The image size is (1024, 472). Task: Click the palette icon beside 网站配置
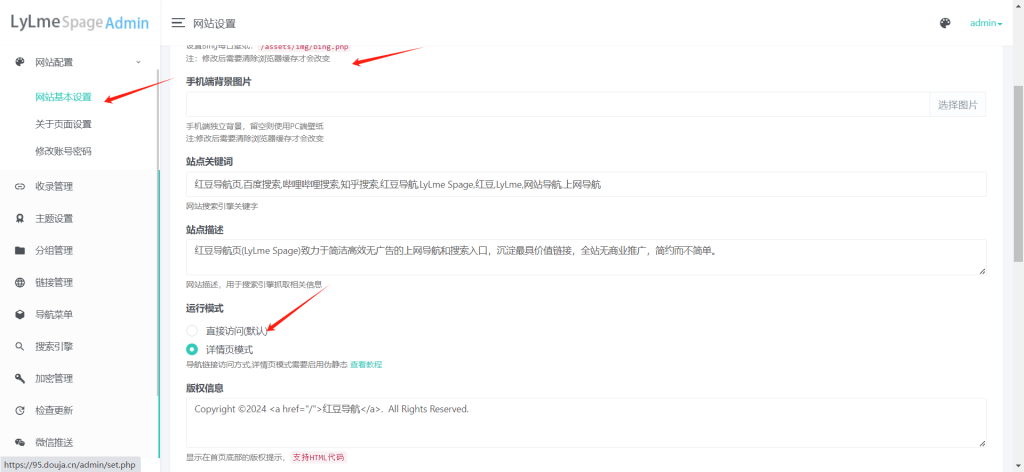click(20, 63)
